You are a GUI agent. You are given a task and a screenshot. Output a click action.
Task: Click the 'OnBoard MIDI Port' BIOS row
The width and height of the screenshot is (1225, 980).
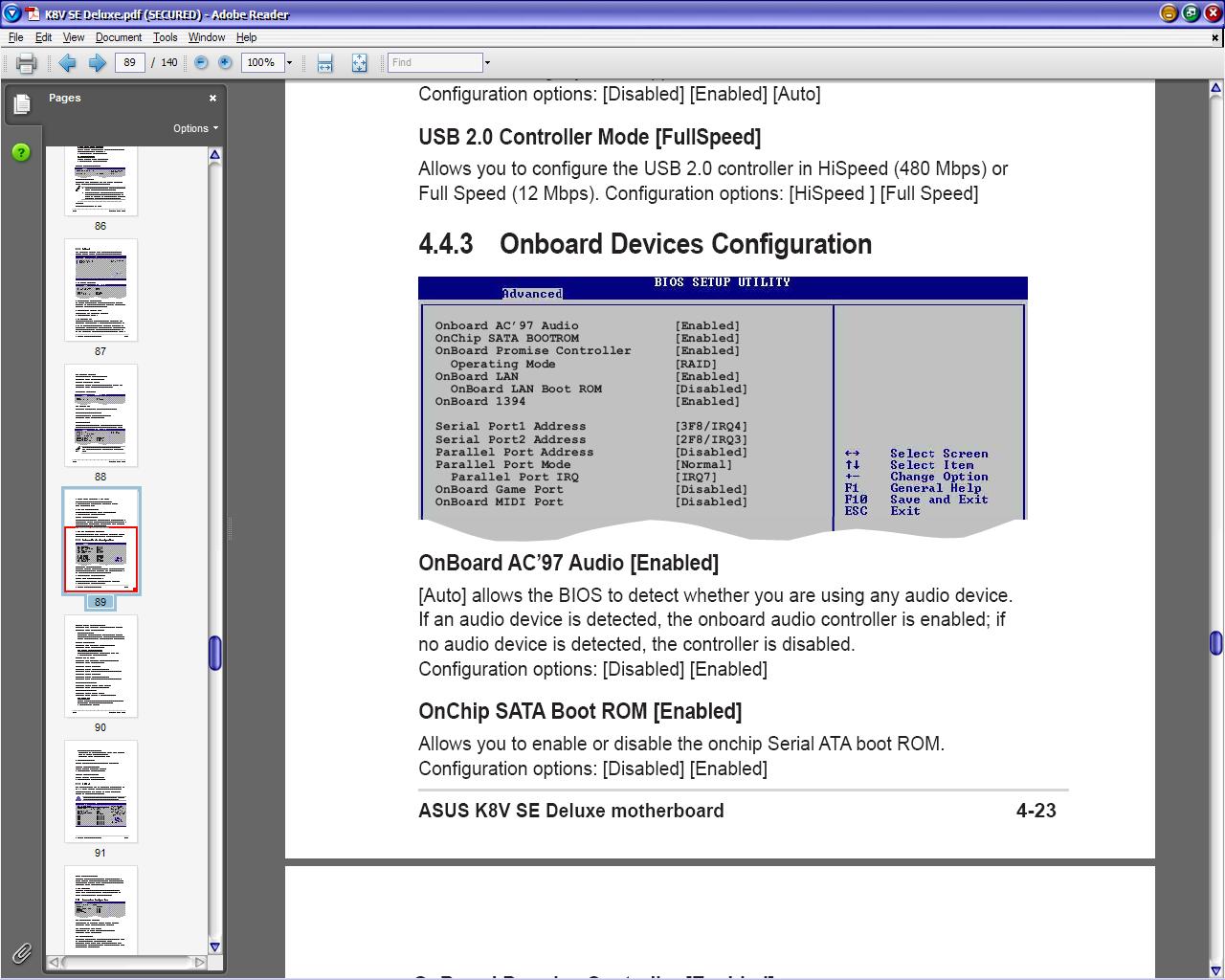591,501
